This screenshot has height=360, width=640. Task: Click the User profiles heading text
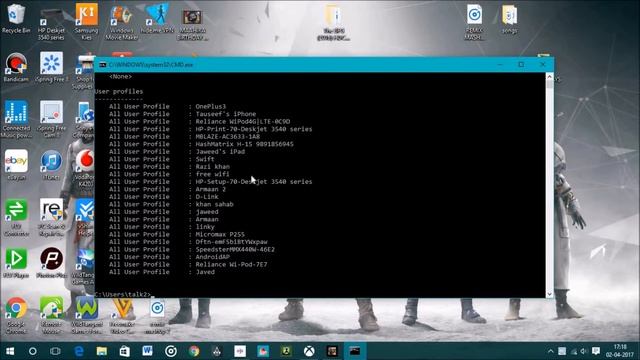pos(119,91)
